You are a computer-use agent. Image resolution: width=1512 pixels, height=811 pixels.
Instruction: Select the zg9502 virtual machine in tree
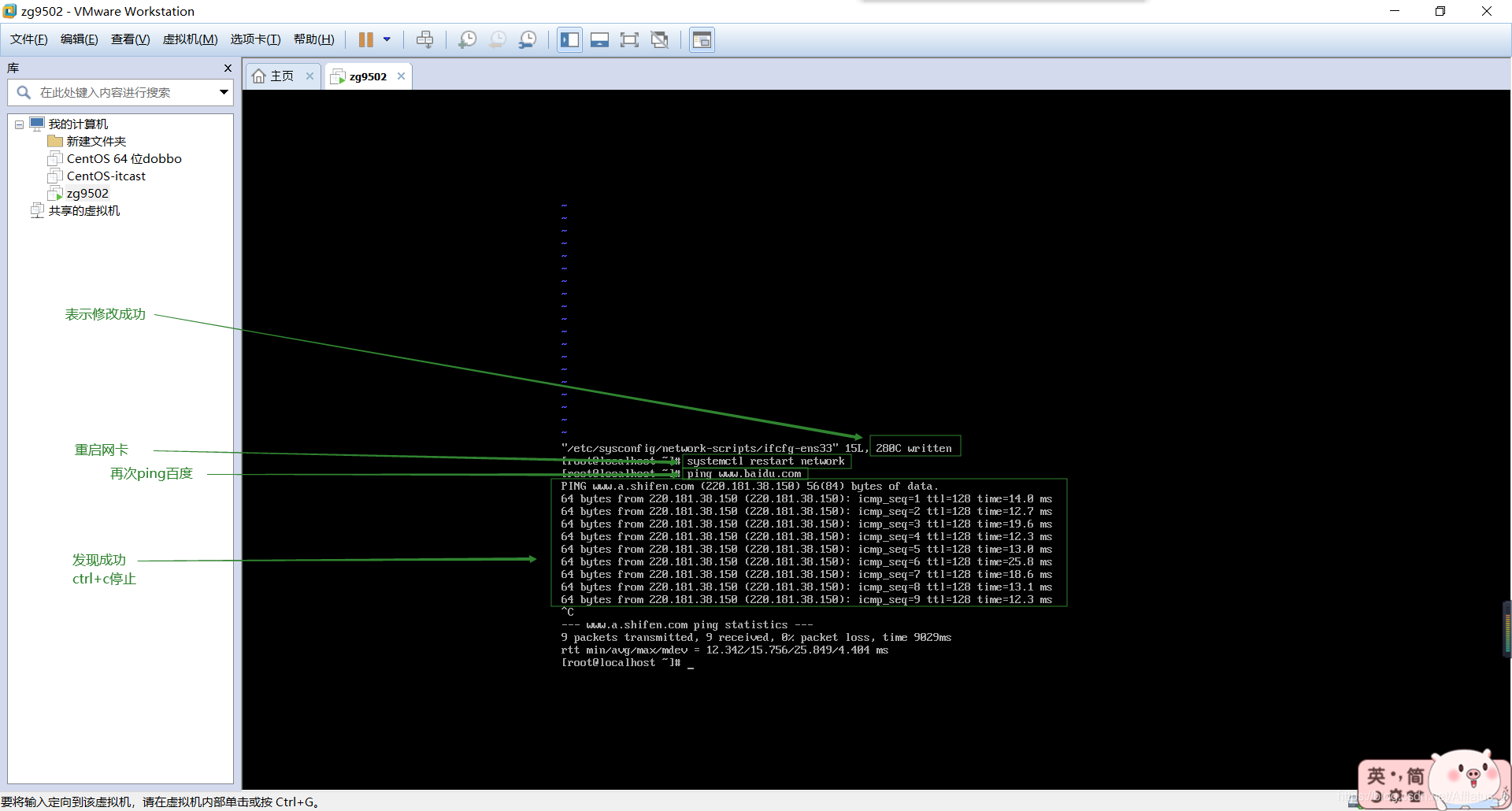(87, 194)
